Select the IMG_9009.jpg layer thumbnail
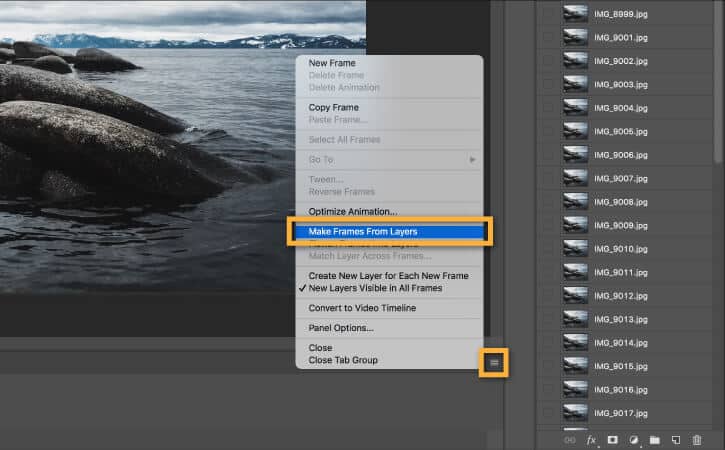 coord(575,225)
